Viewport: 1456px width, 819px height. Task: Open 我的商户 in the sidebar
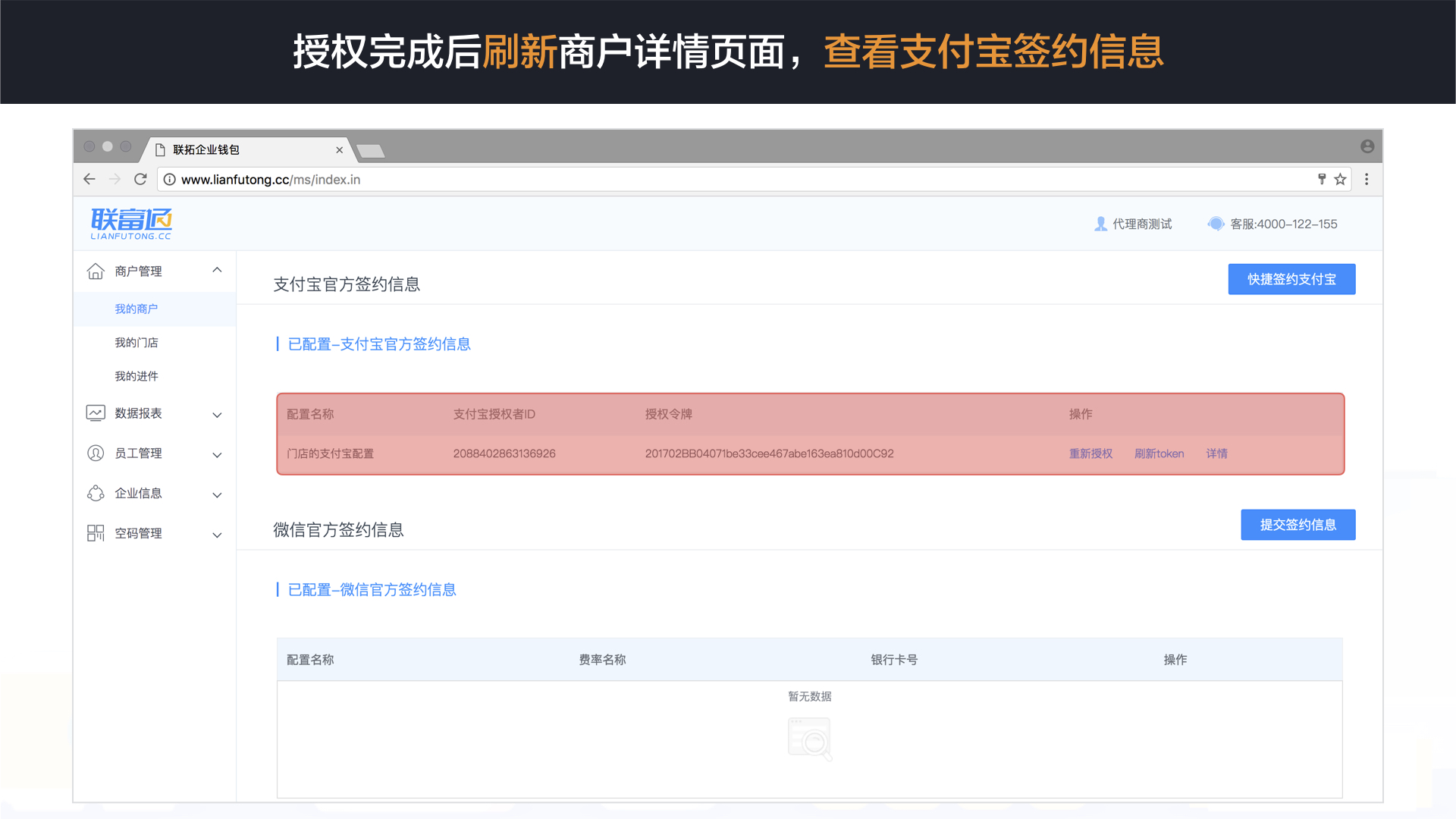136,309
